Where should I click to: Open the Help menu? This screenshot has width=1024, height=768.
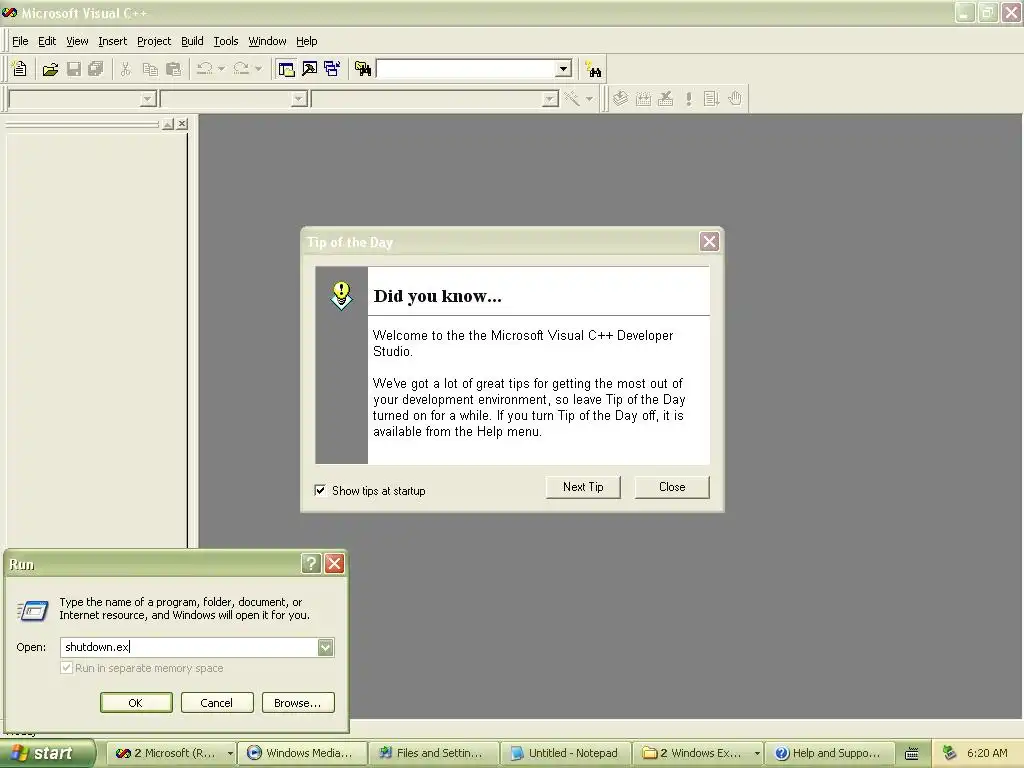pyautogui.click(x=306, y=41)
